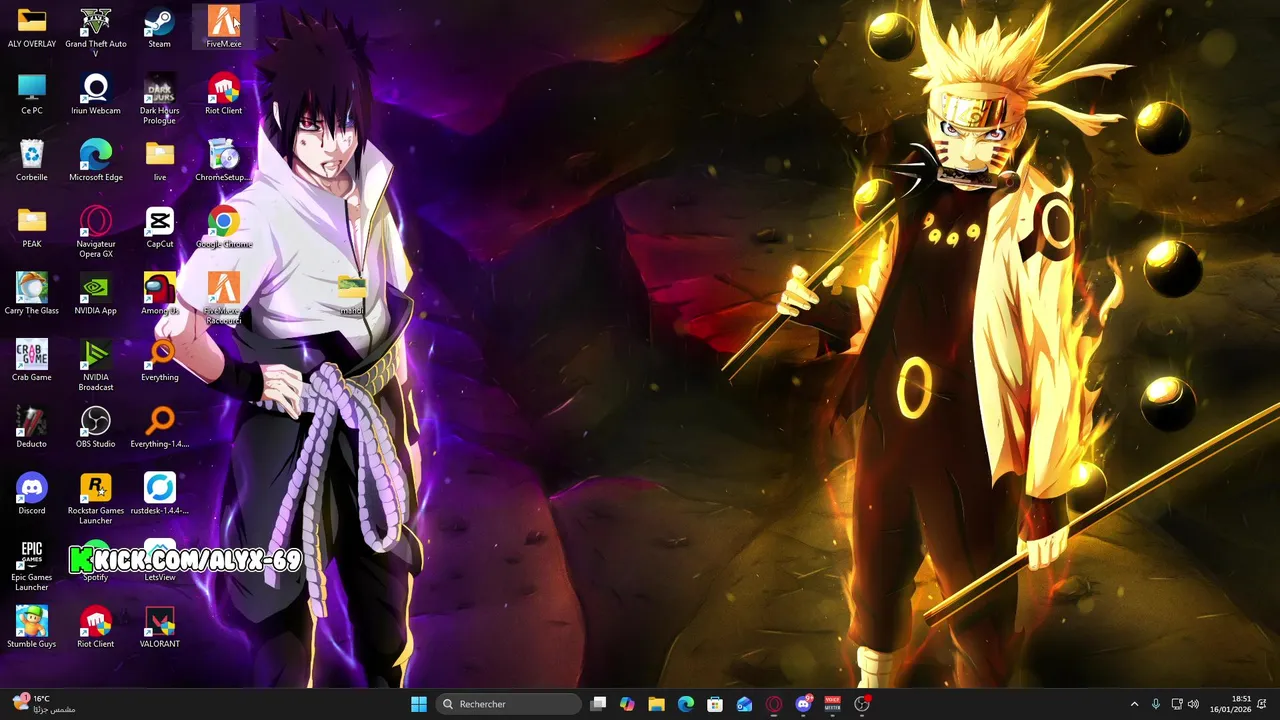The image size is (1280, 720).
Task: Launch Rockstar Games Launcher icon
Action: 96,499
